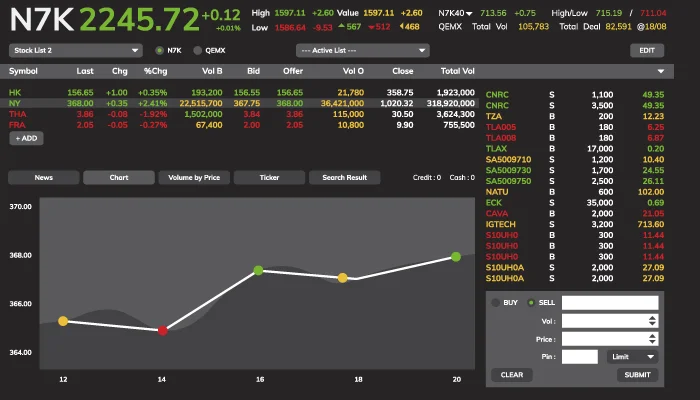Click the Vol field stepper arrows

(653, 321)
